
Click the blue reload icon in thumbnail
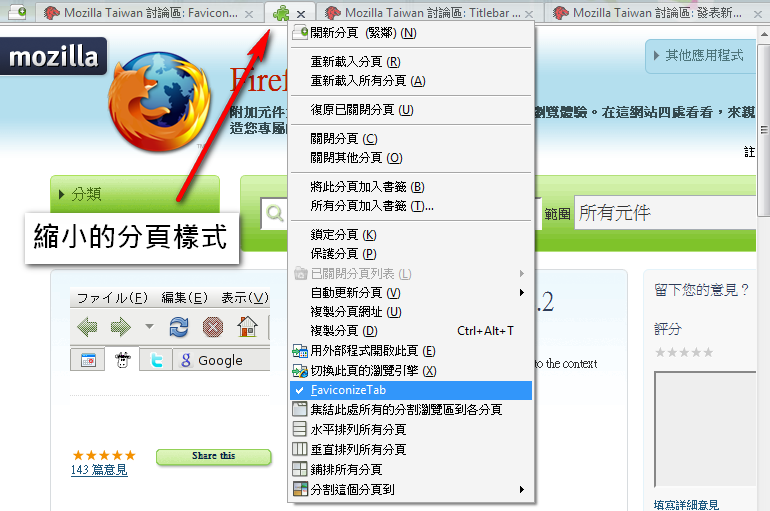[x=179, y=327]
